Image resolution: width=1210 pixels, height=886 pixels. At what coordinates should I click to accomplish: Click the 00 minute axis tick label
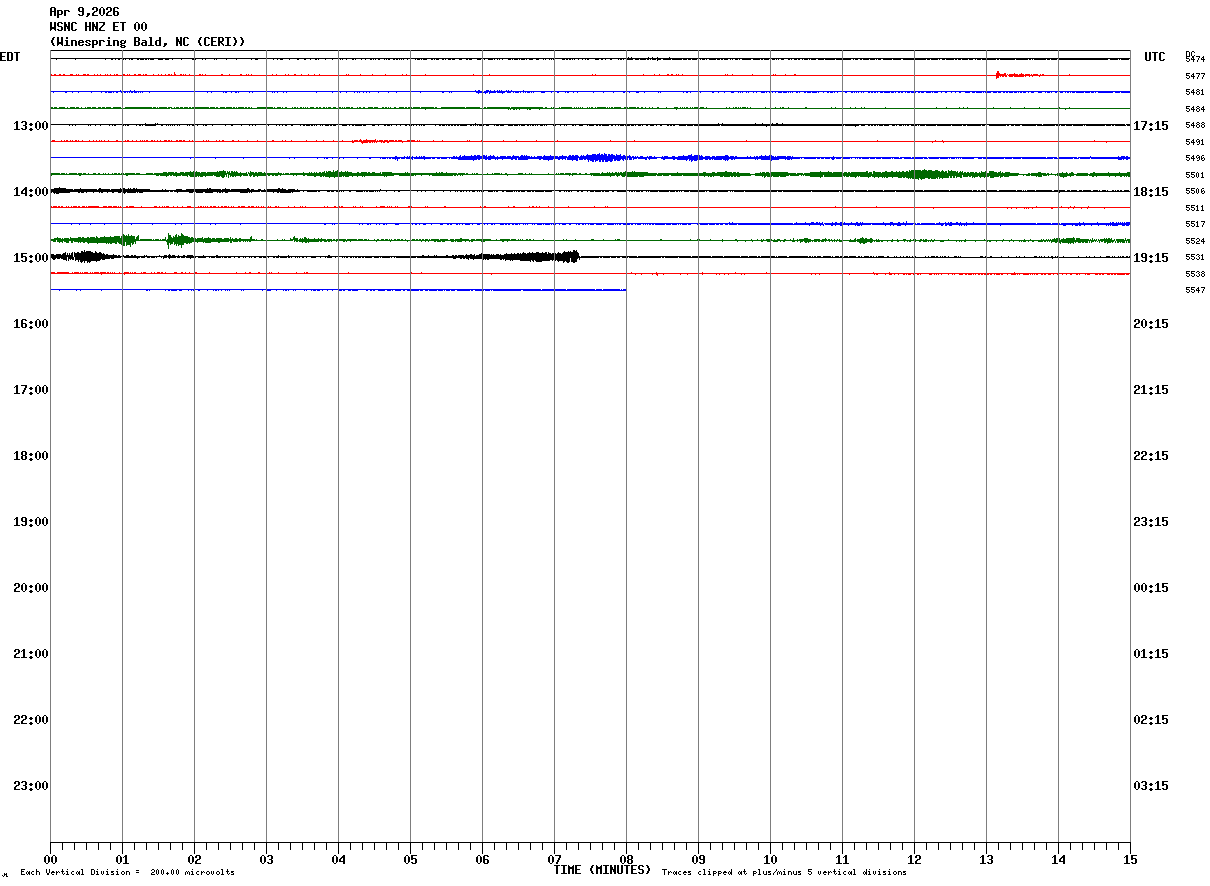(x=51, y=859)
